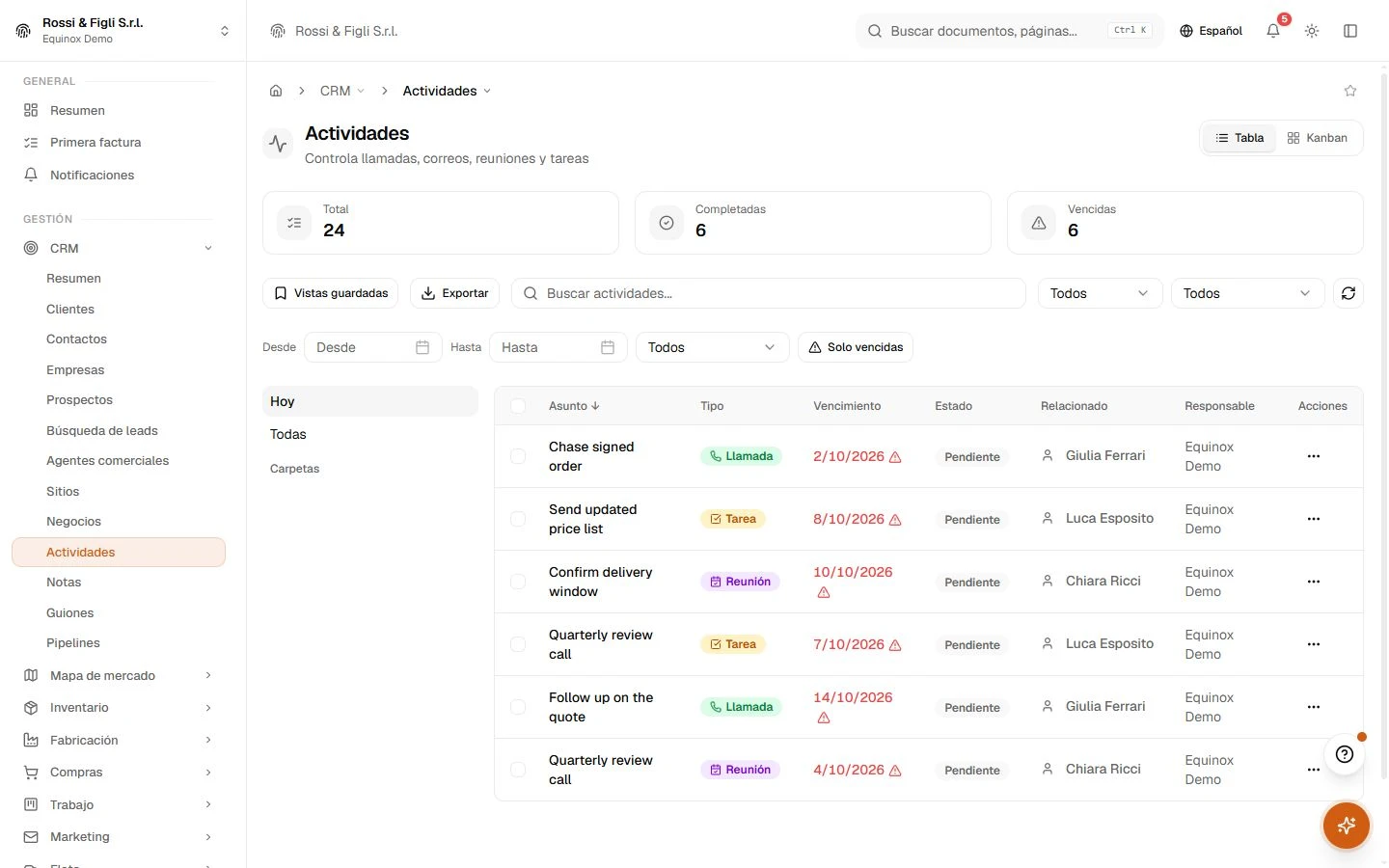Check the Chase signed order row

click(518, 456)
